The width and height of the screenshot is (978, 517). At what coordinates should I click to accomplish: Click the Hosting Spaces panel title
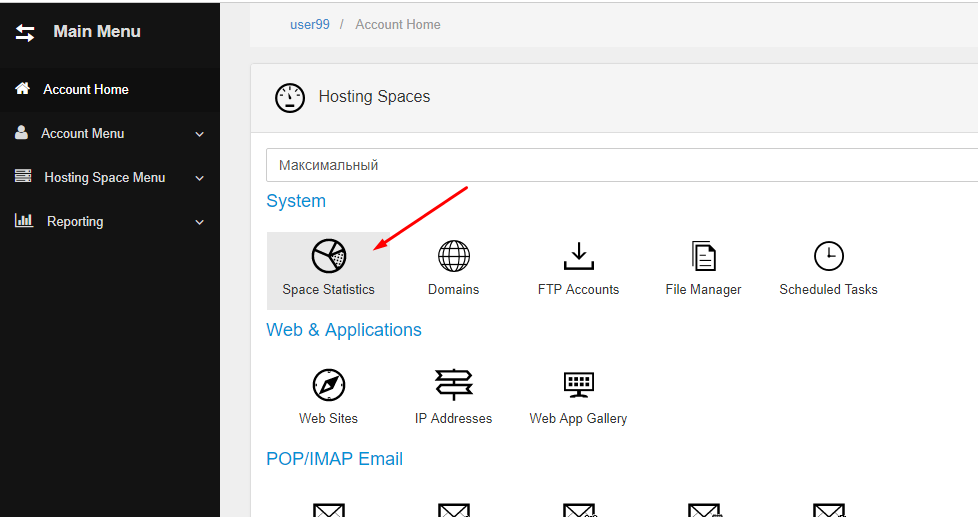pyautogui.click(x=374, y=97)
